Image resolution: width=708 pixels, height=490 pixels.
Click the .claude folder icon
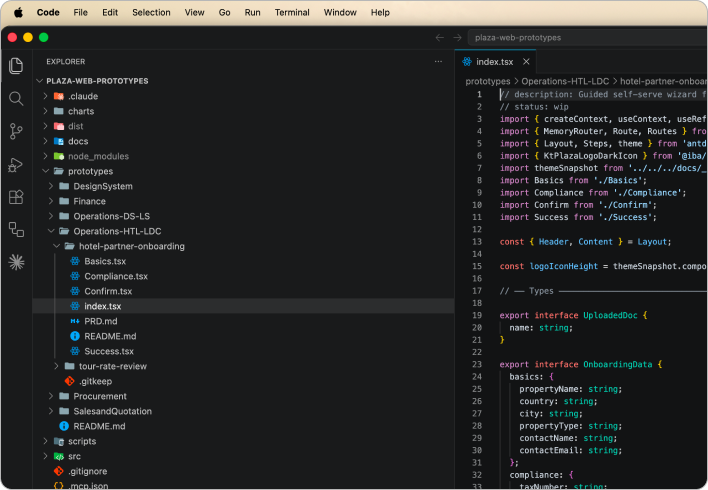point(59,96)
